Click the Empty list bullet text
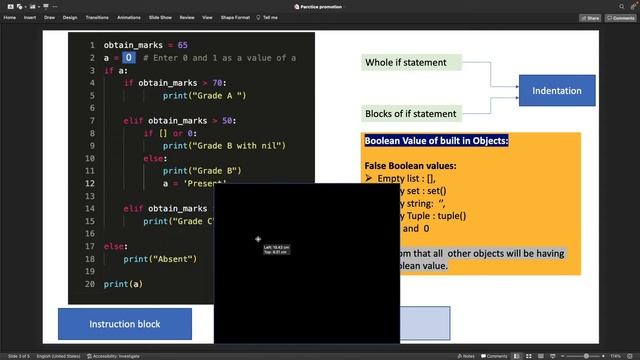This screenshot has width=640, height=360. 406,178
